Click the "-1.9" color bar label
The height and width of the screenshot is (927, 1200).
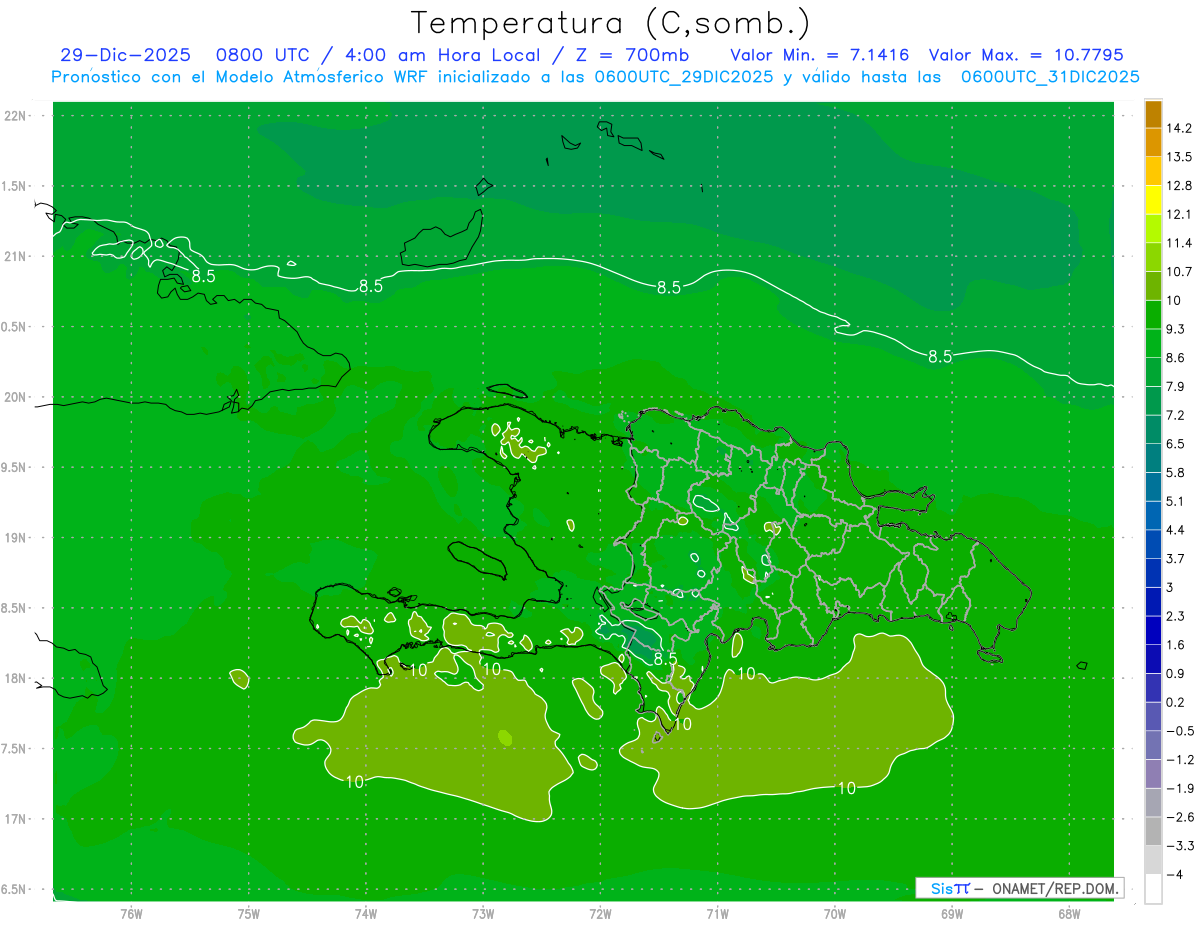(x=1180, y=788)
